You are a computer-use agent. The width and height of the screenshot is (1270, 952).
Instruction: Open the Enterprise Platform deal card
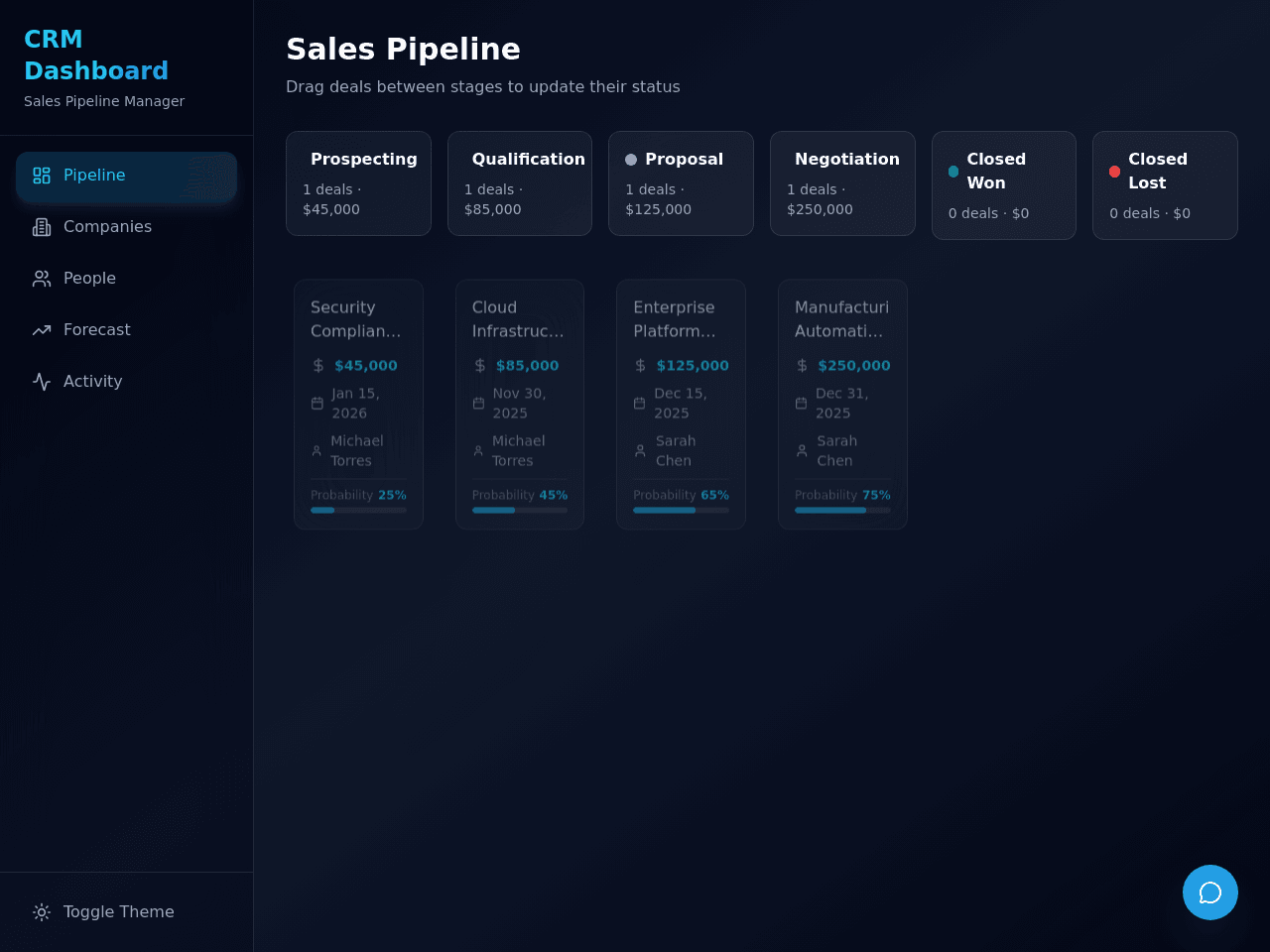(681, 405)
